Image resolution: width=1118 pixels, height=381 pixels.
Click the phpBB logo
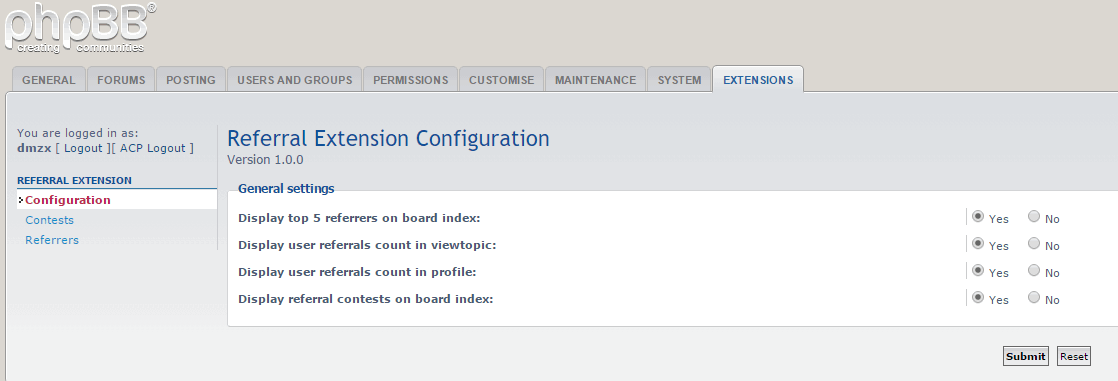click(x=80, y=27)
